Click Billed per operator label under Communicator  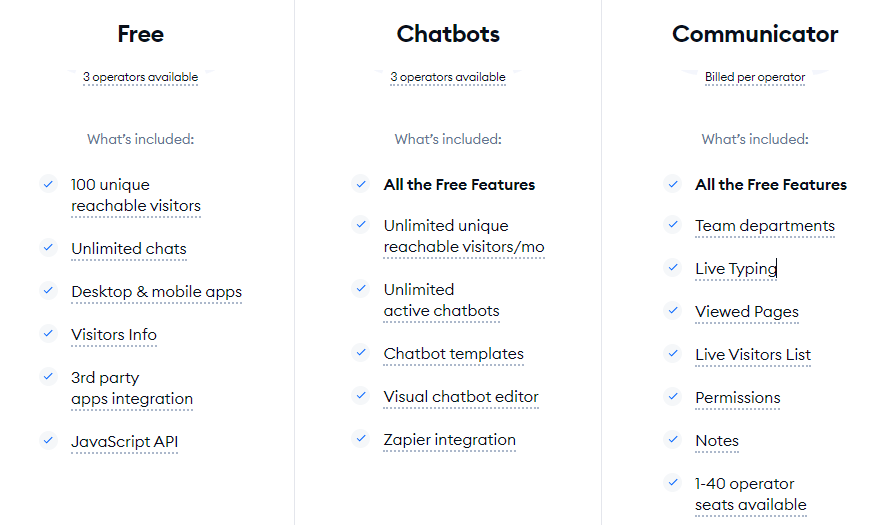[x=755, y=77]
